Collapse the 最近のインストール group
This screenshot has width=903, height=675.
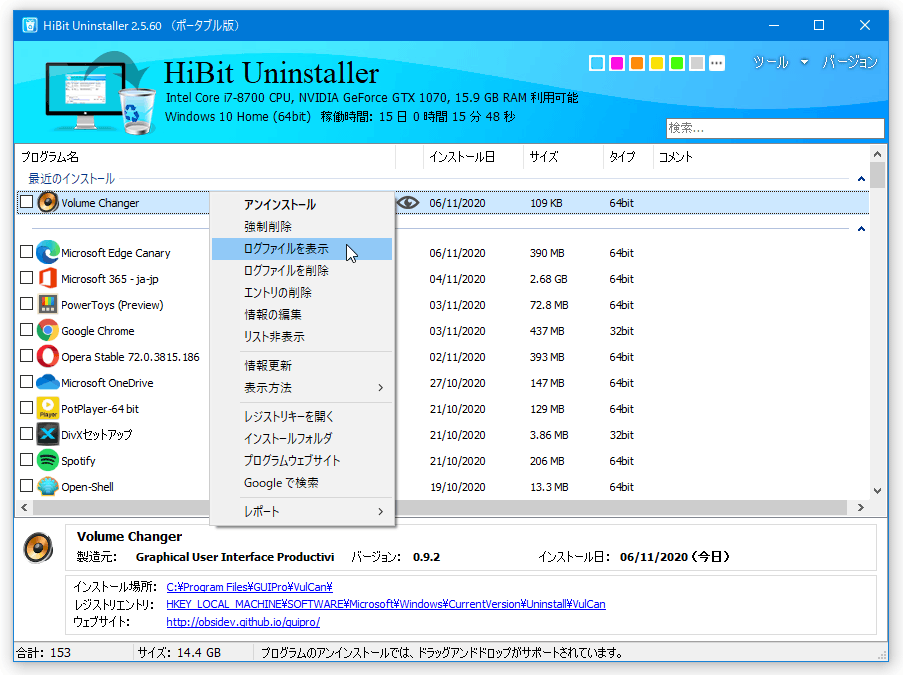coord(861,179)
